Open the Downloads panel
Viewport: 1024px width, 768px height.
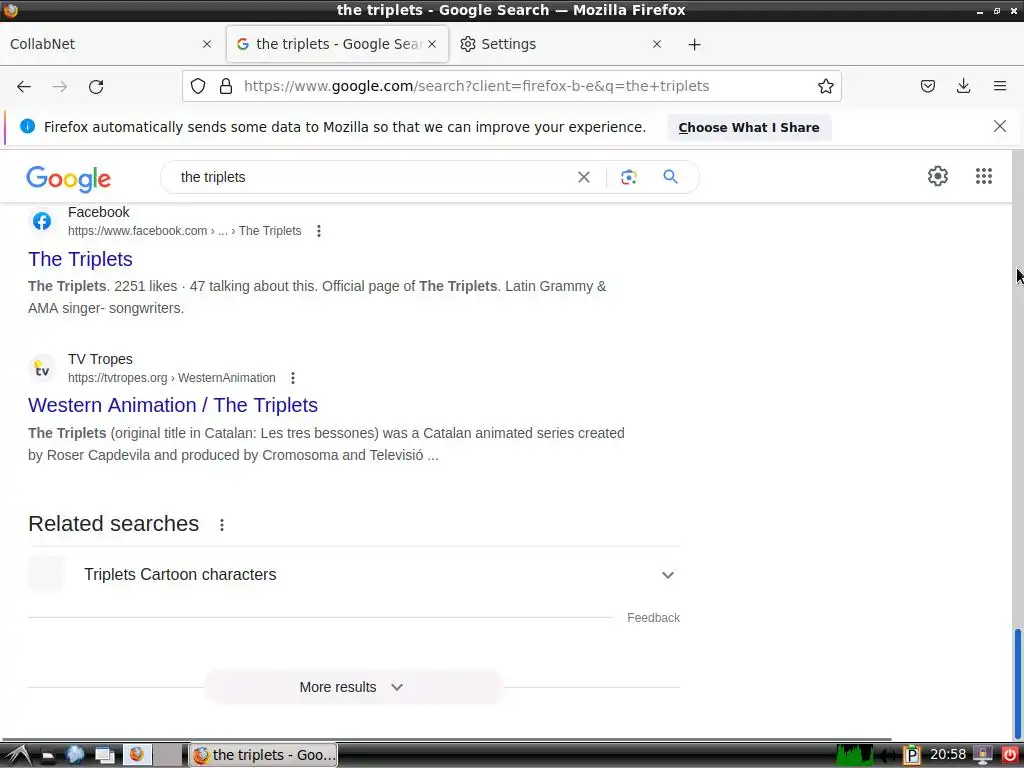(963, 86)
